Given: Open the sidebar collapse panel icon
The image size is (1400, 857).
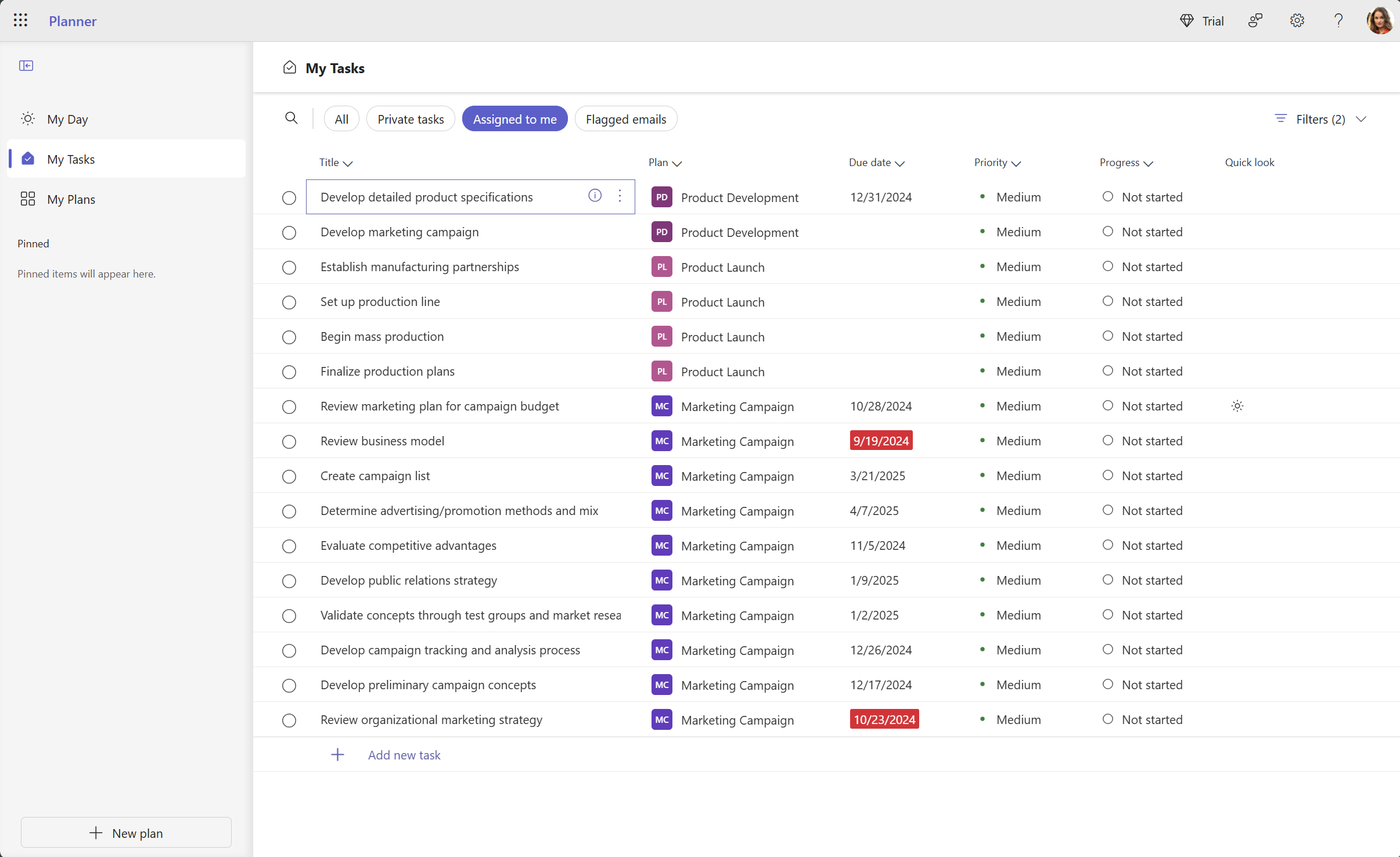Looking at the screenshot, I should pyautogui.click(x=26, y=65).
